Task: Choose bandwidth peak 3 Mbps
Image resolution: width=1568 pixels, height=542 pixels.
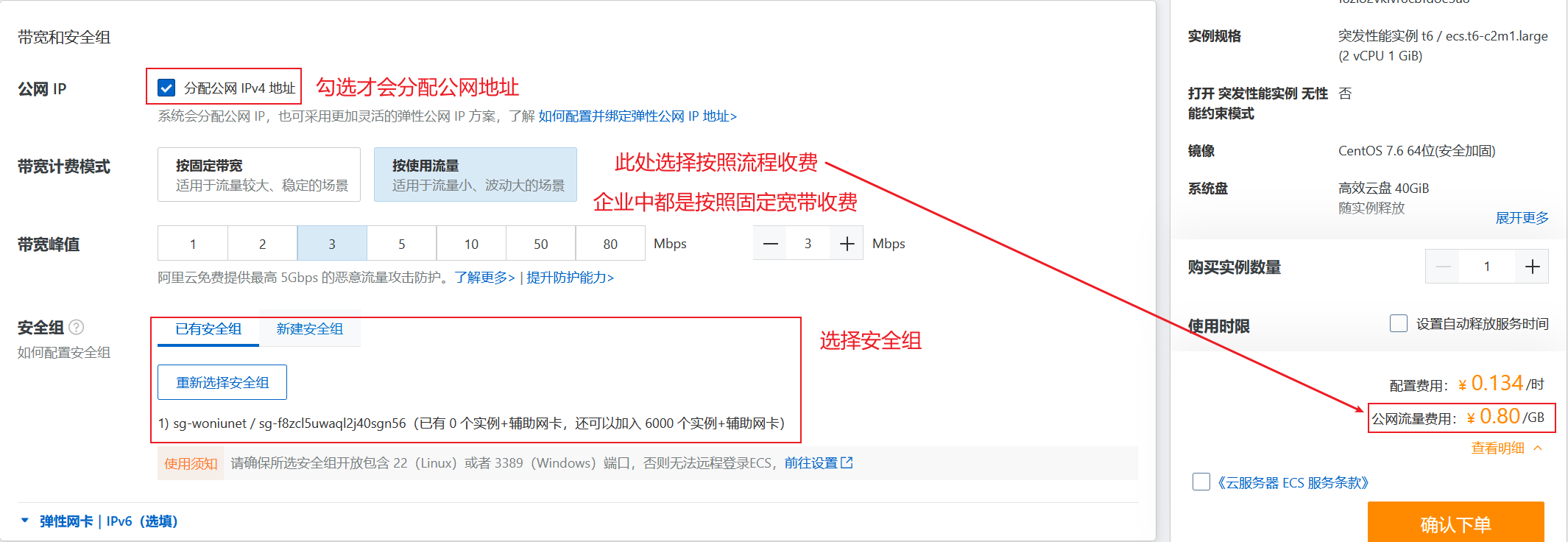Action: click(332, 244)
